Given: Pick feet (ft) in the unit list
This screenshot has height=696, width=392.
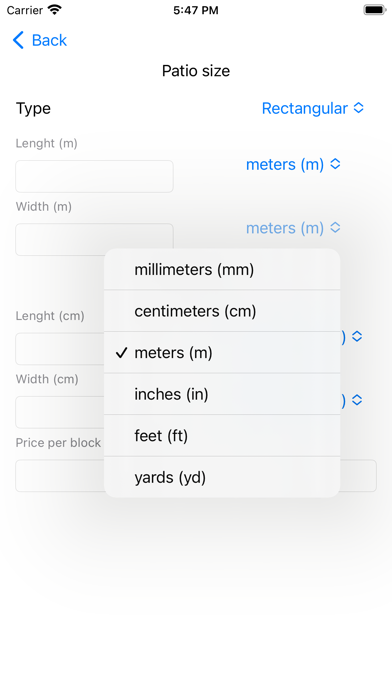Looking at the screenshot, I should coord(222,436).
